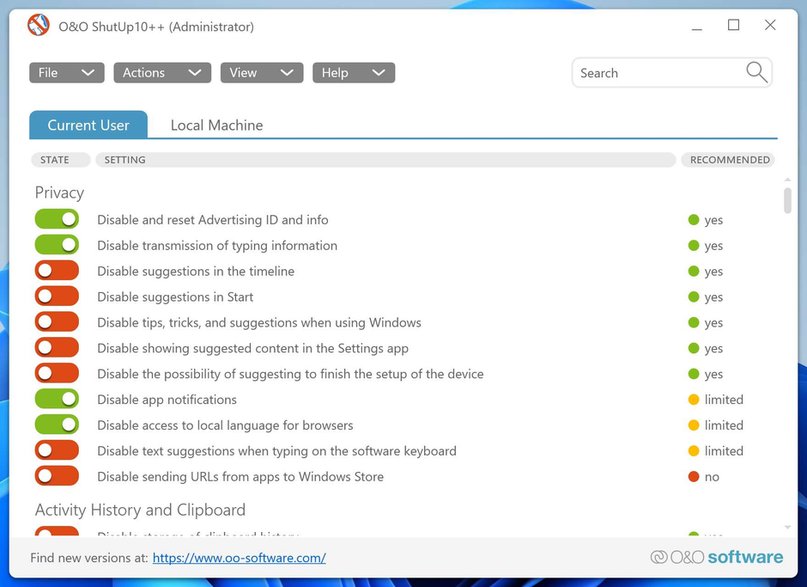
Task: Open the Help dropdown menu
Action: (x=354, y=73)
